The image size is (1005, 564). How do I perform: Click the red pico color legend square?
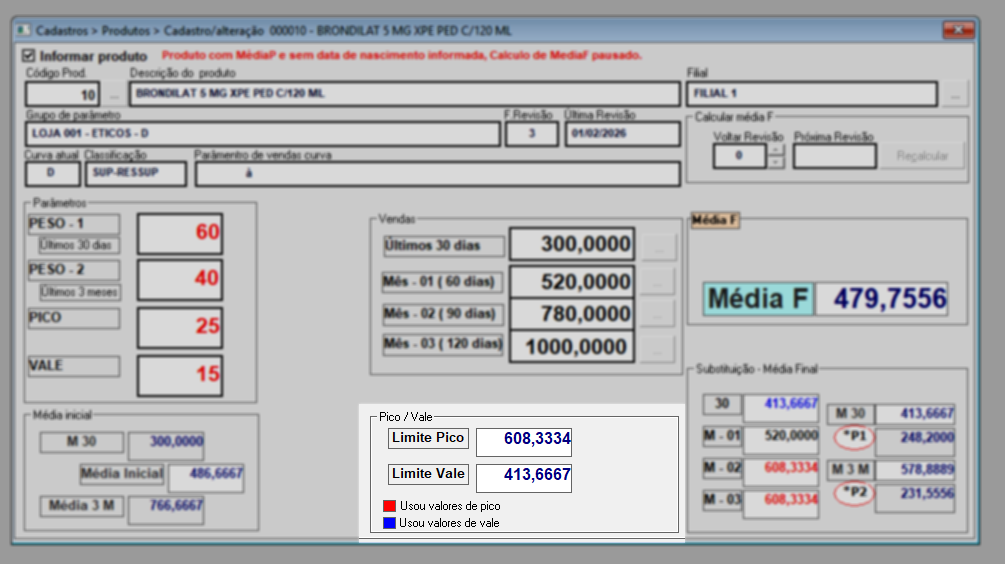pyautogui.click(x=389, y=506)
